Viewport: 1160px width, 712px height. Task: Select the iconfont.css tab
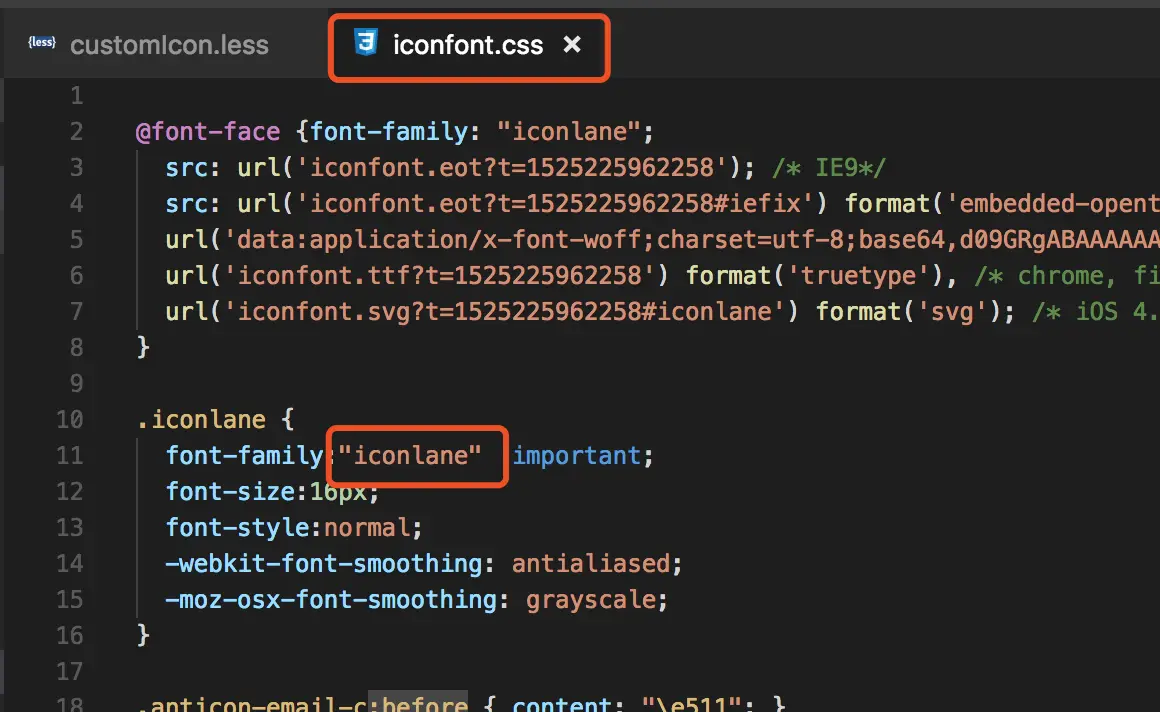pyautogui.click(x=468, y=45)
